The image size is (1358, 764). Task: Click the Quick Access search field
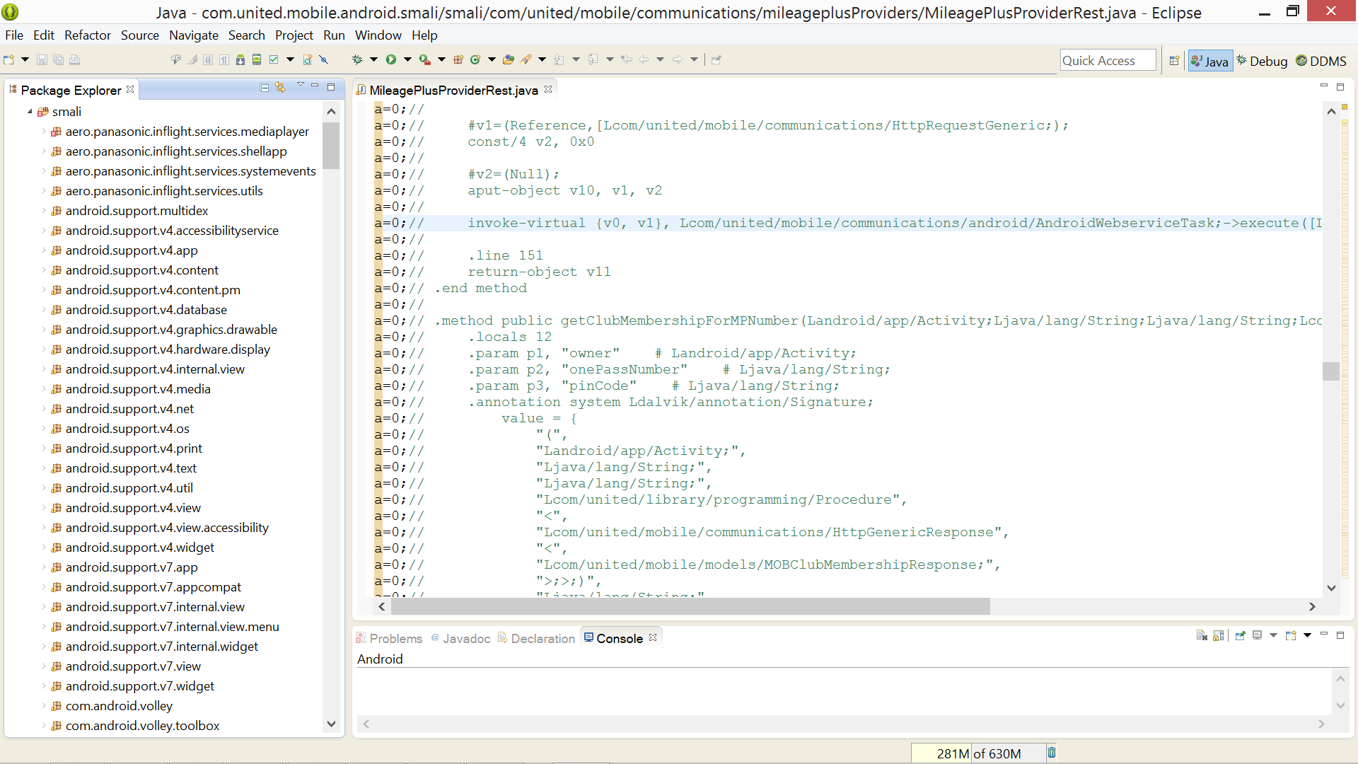pyautogui.click(x=1108, y=61)
